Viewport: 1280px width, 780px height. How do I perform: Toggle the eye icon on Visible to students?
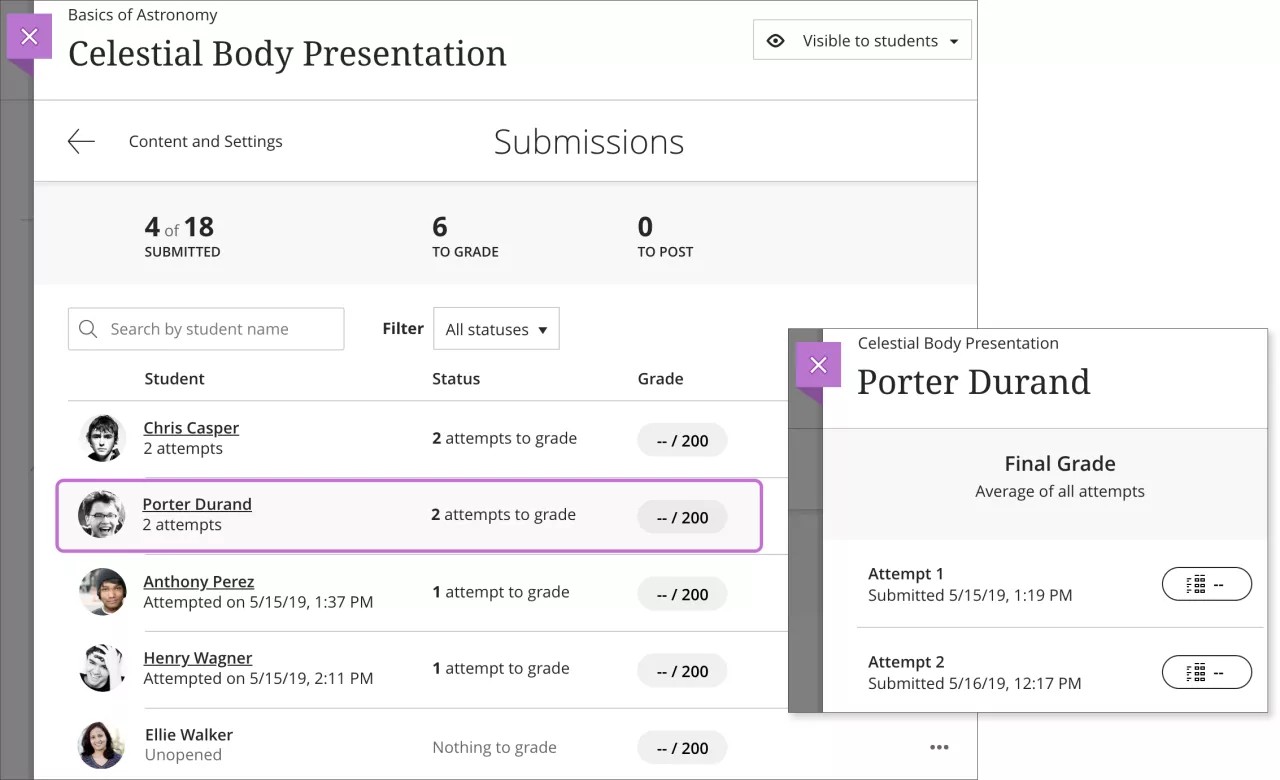coord(776,40)
